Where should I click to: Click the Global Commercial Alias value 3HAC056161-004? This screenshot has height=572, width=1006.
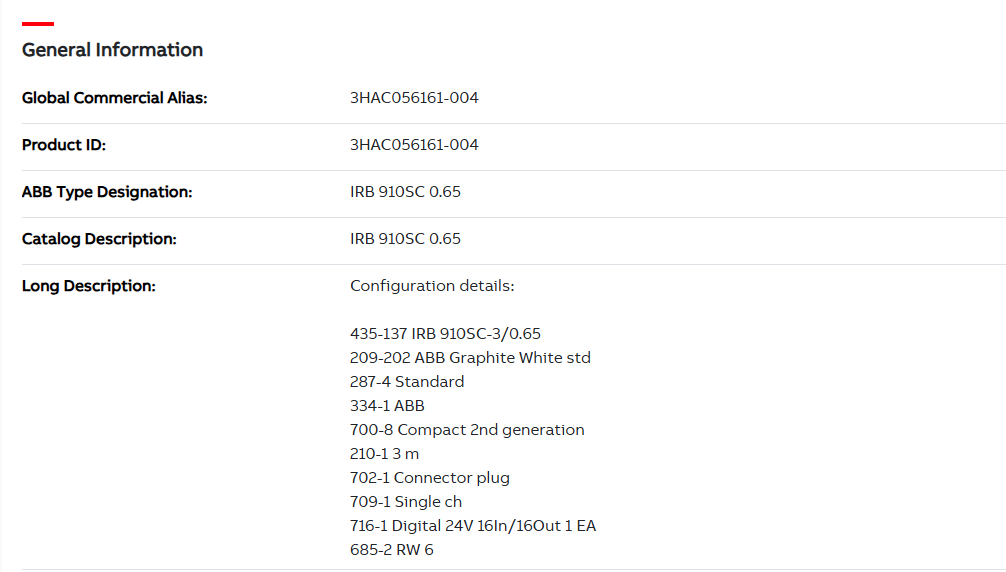click(414, 98)
